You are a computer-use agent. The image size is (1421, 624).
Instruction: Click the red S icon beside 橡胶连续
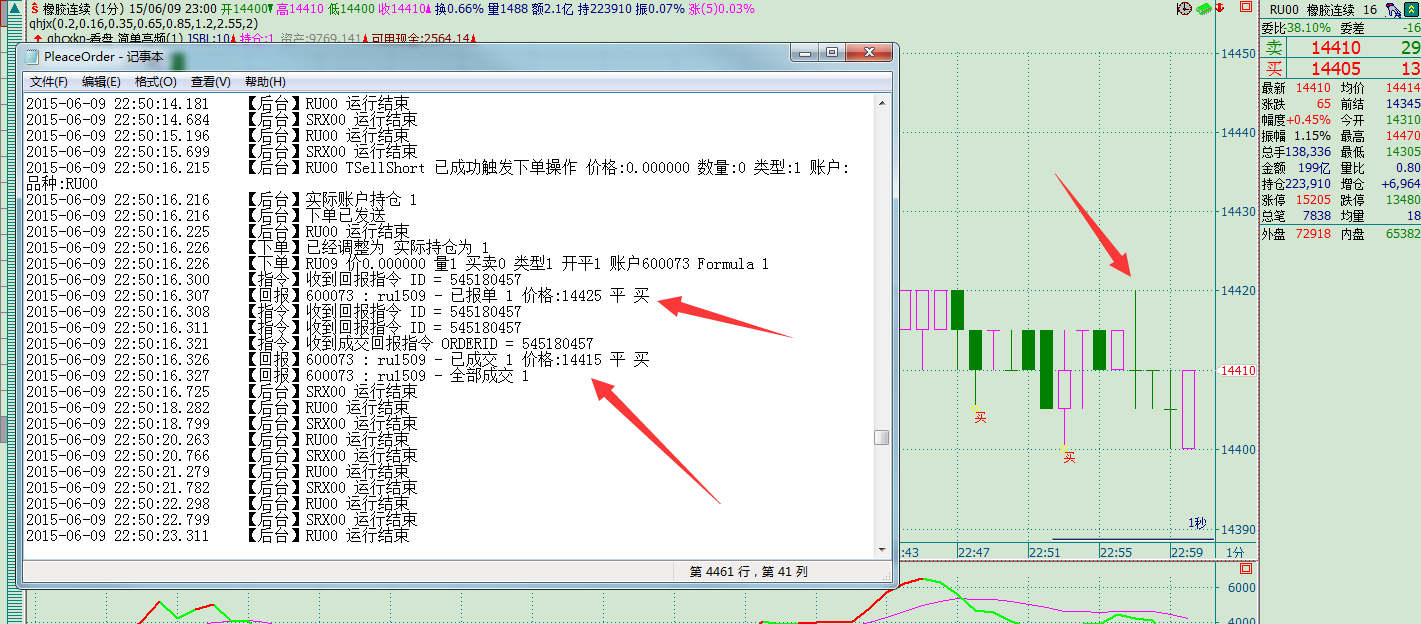(33, 7)
